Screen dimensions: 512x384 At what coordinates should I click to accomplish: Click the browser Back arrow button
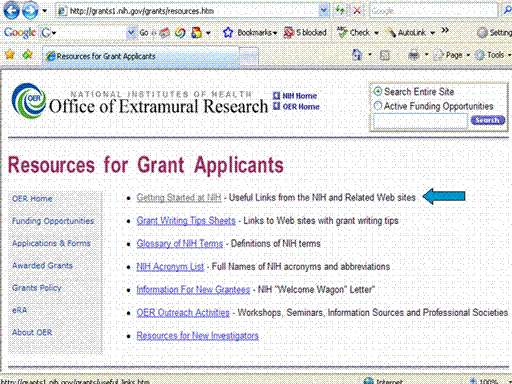[x=12, y=11]
